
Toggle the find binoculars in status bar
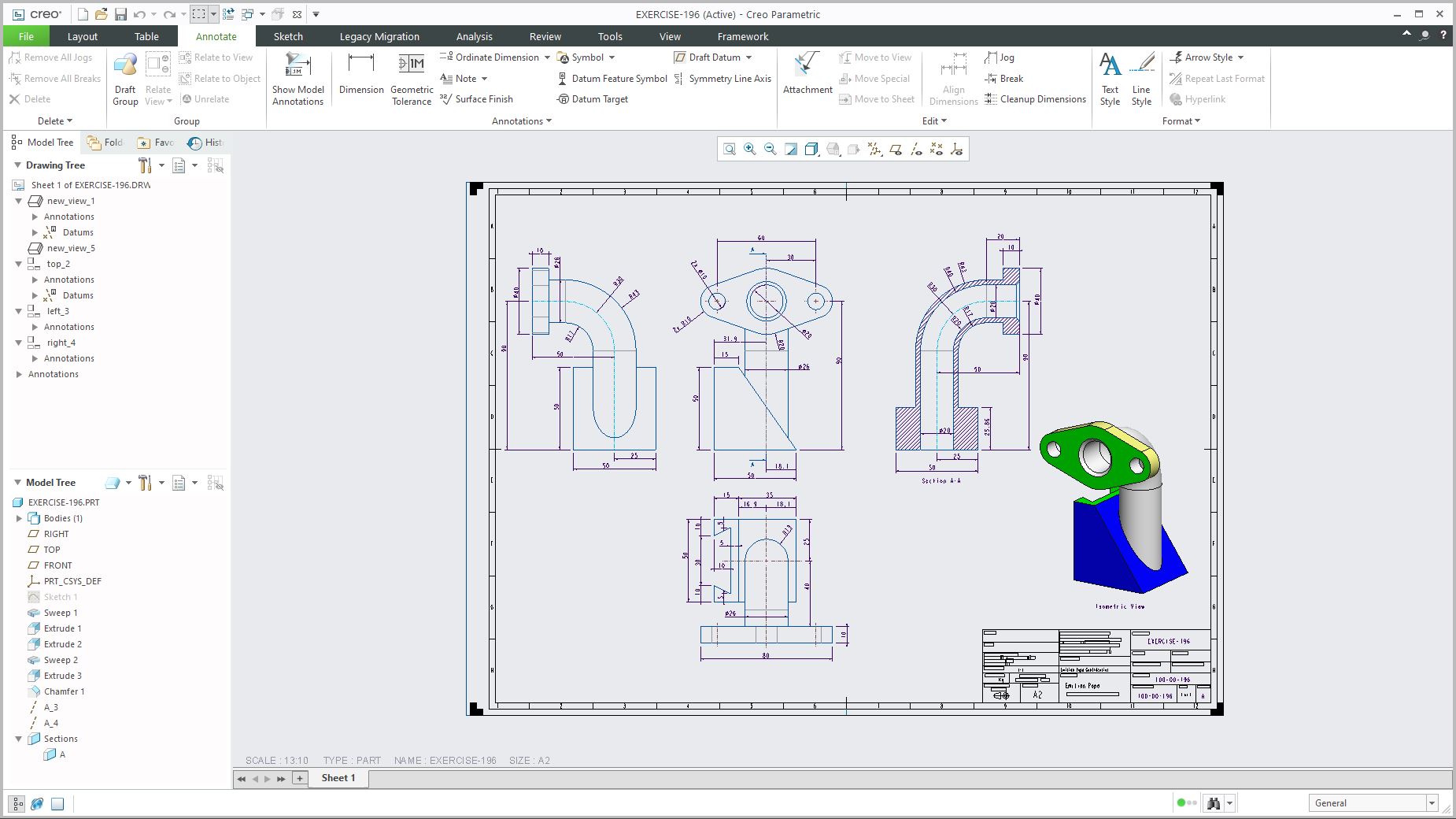(x=1213, y=803)
